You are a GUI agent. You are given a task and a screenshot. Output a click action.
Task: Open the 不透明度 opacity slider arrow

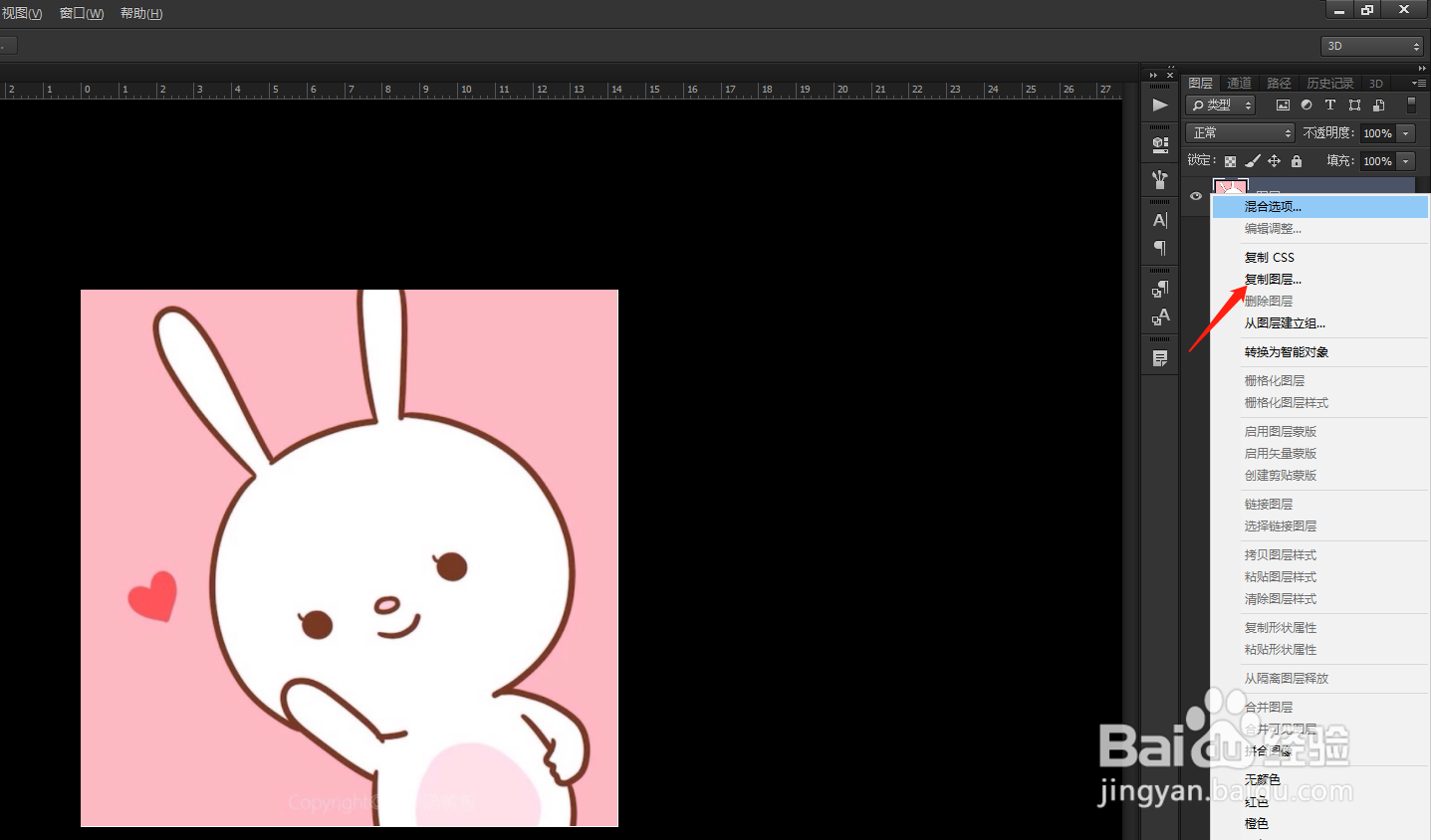[x=1406, y=133]
